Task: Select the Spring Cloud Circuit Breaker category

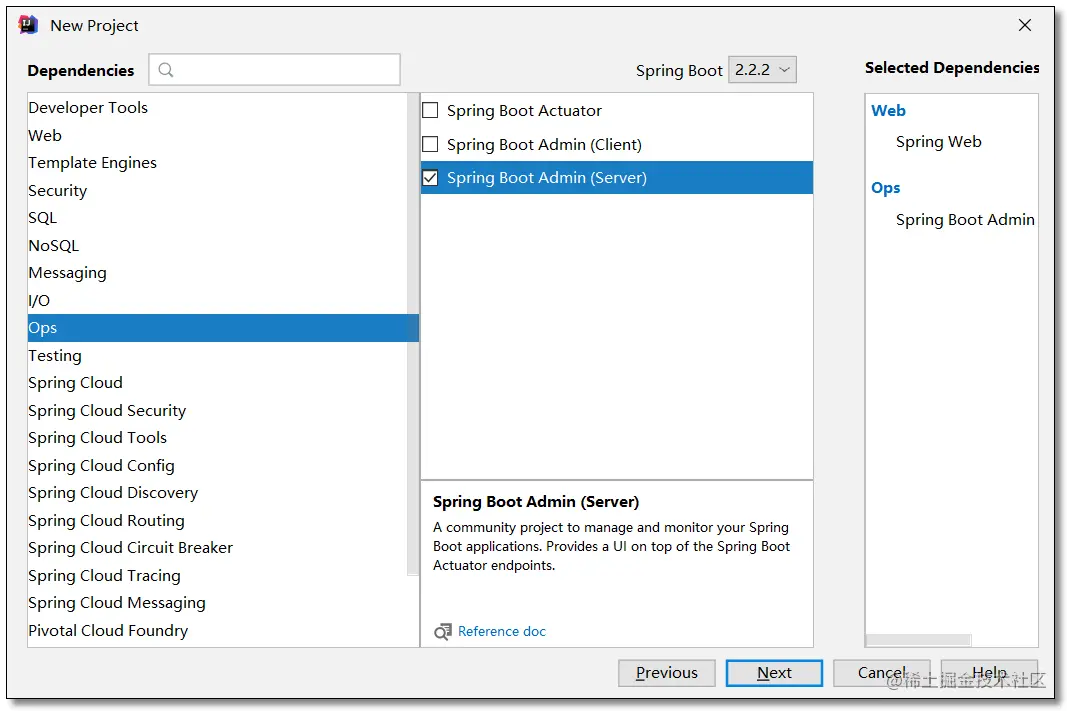Action: [218, 548]
